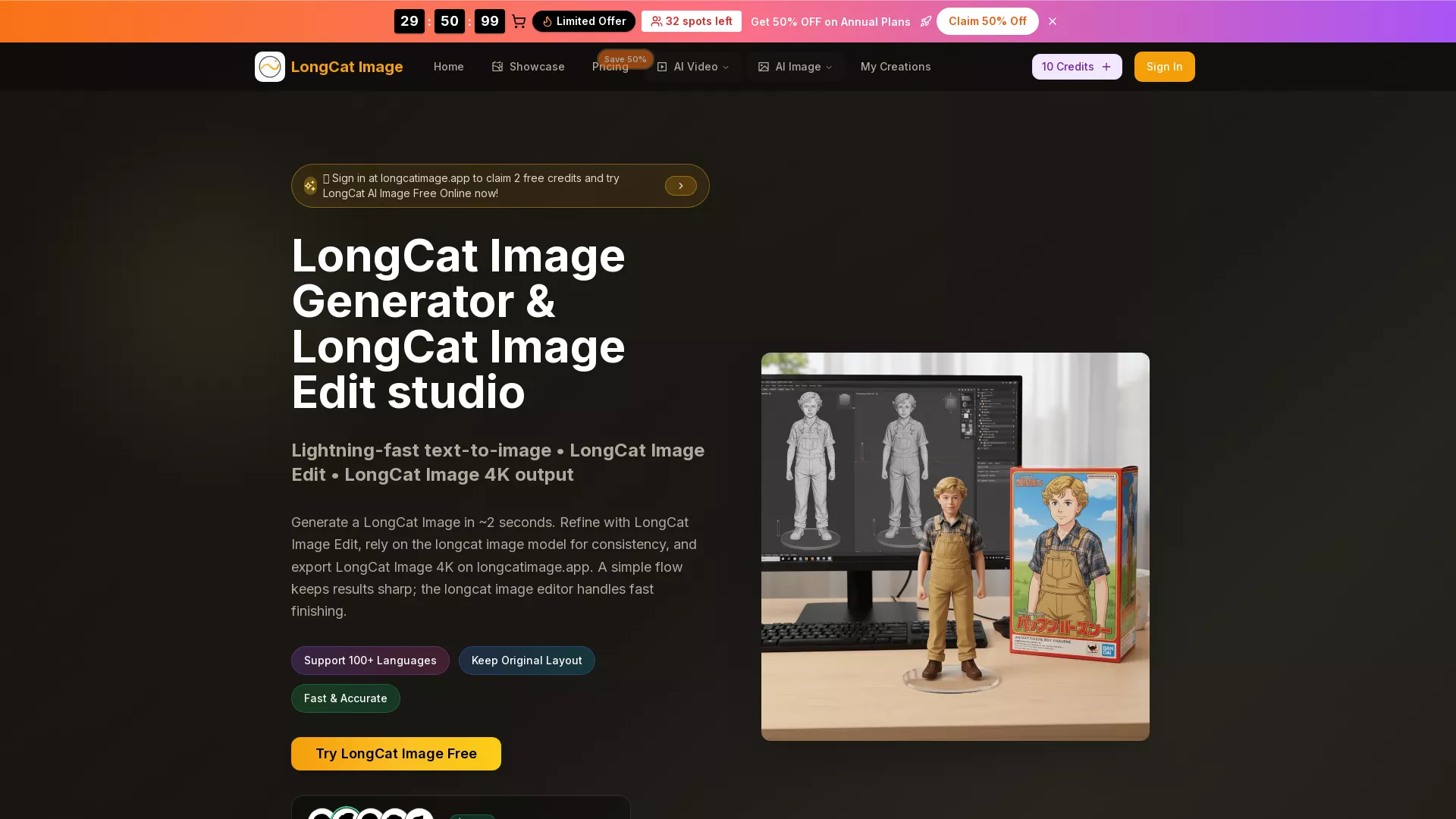Image resolution: width=1456 pixels, height=819 pixels.
Task: Click the arrow button in the credits banner
Action: coord(680,186)
